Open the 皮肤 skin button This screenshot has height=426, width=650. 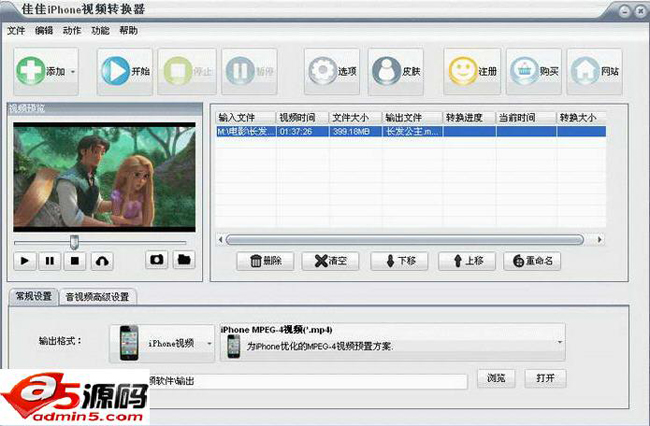396,71
